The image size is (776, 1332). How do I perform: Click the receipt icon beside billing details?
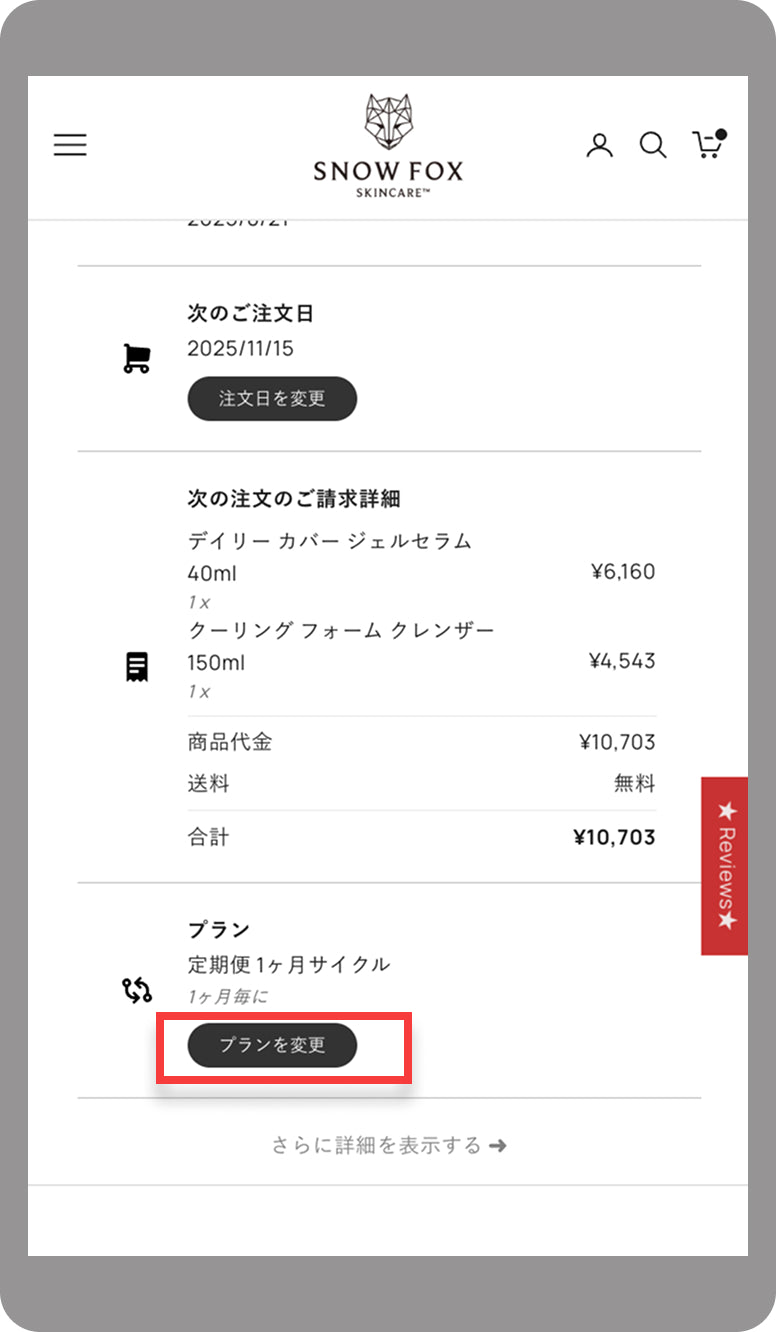click(137, 666)
